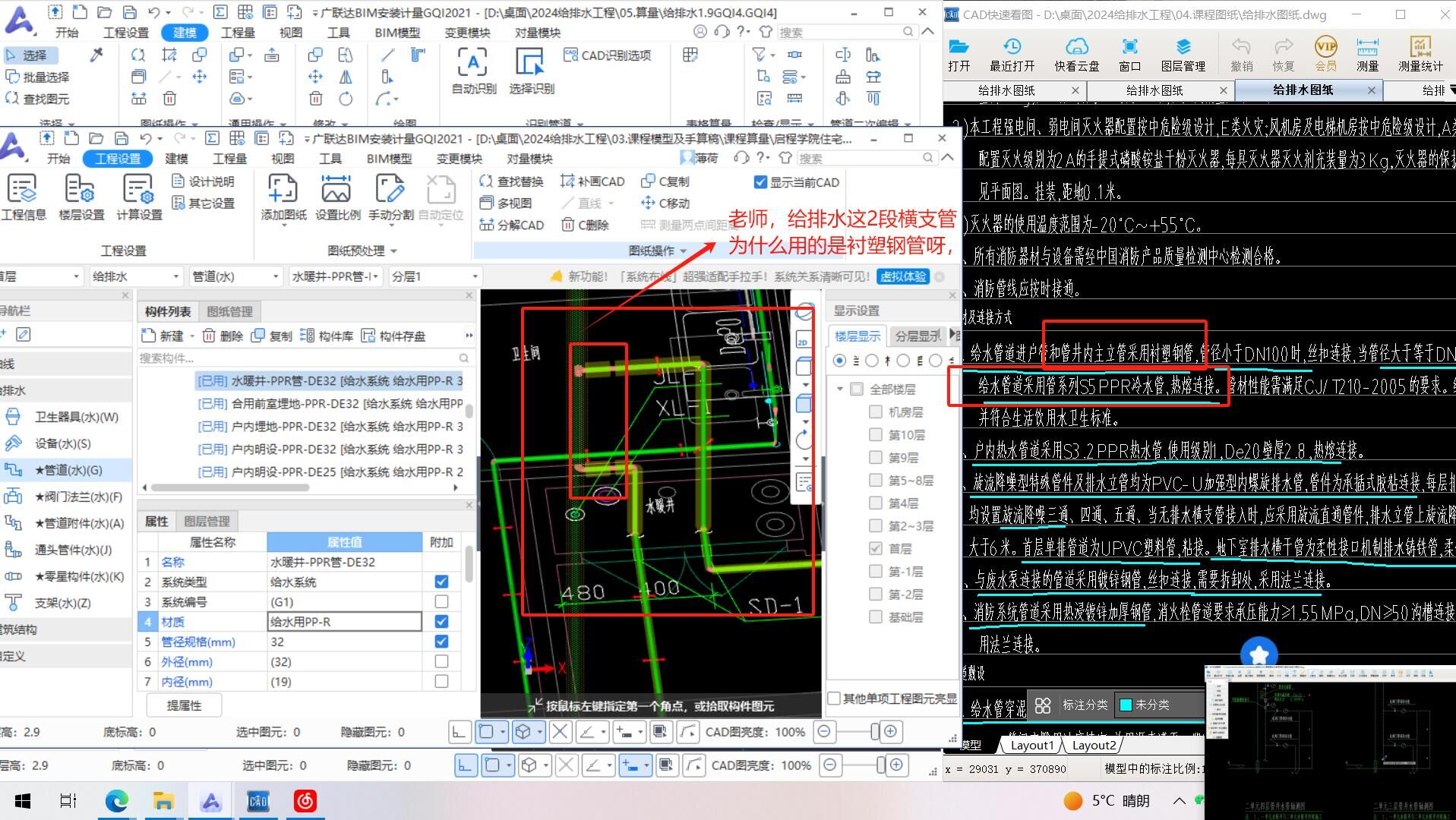Image resolution: width=1456 pixels, height=820 pixels.
Task: Open 对量模块 menu in front window
Action: 529,158
